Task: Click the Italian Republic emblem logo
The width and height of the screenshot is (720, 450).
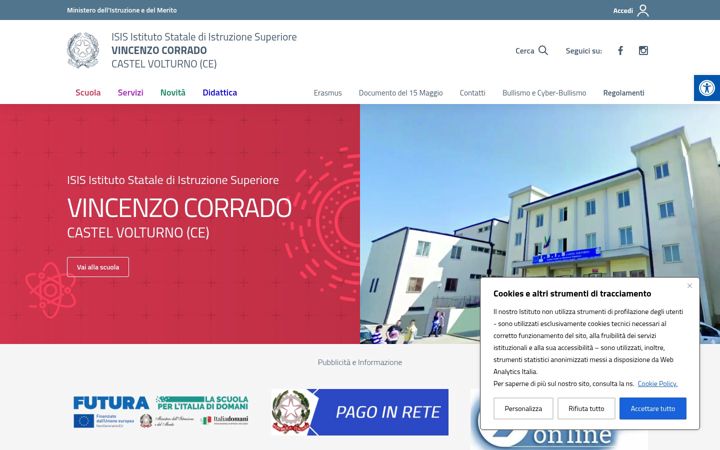Action: pyautogui.click(x=83, y=50)
